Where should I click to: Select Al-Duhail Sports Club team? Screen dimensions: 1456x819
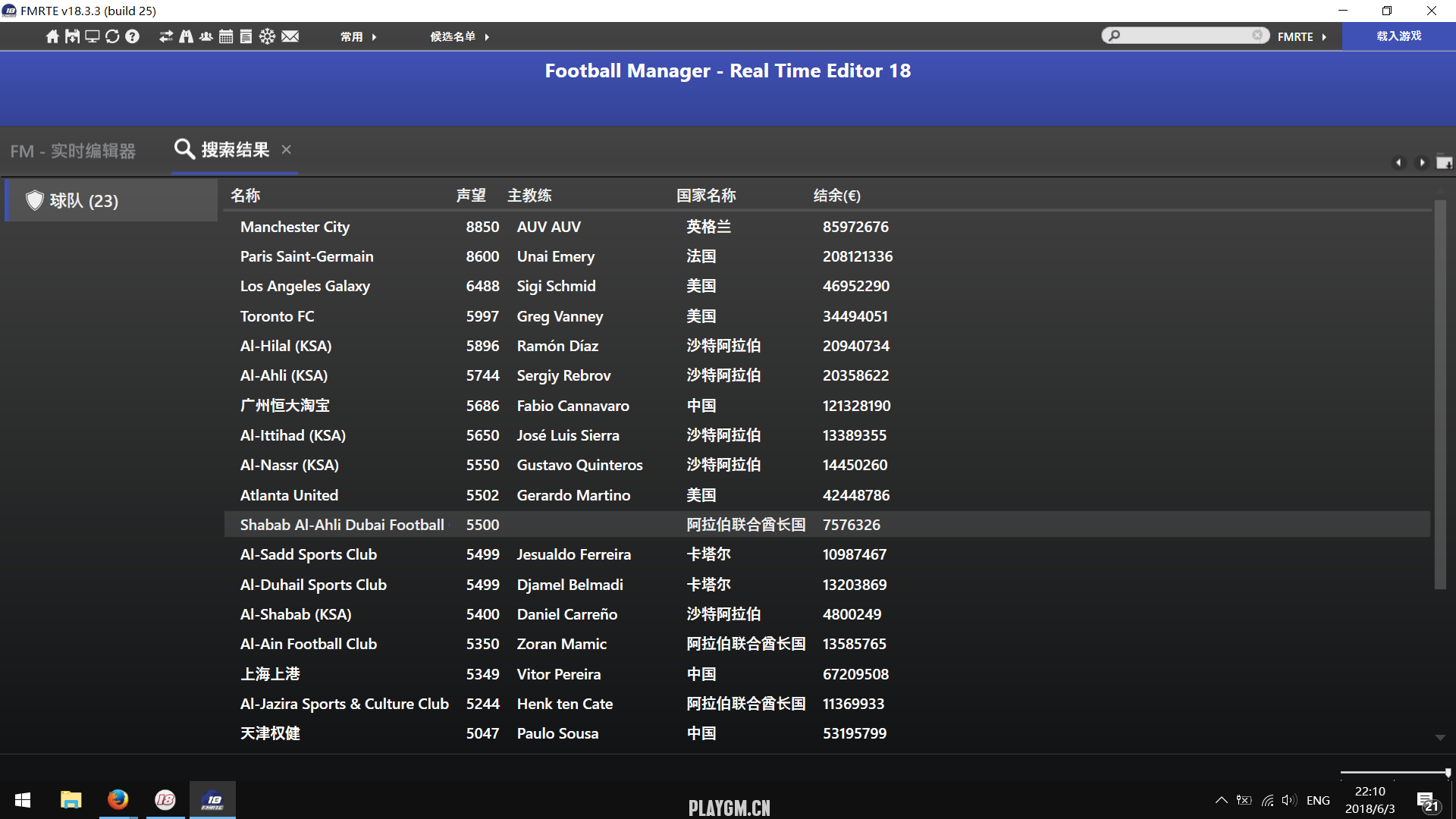[x=313, y=585]
